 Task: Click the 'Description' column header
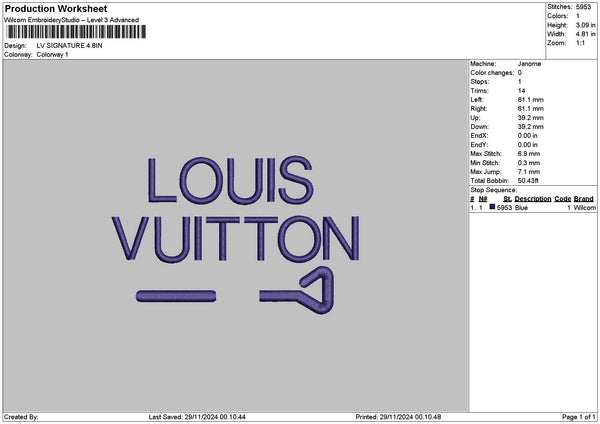533,199
